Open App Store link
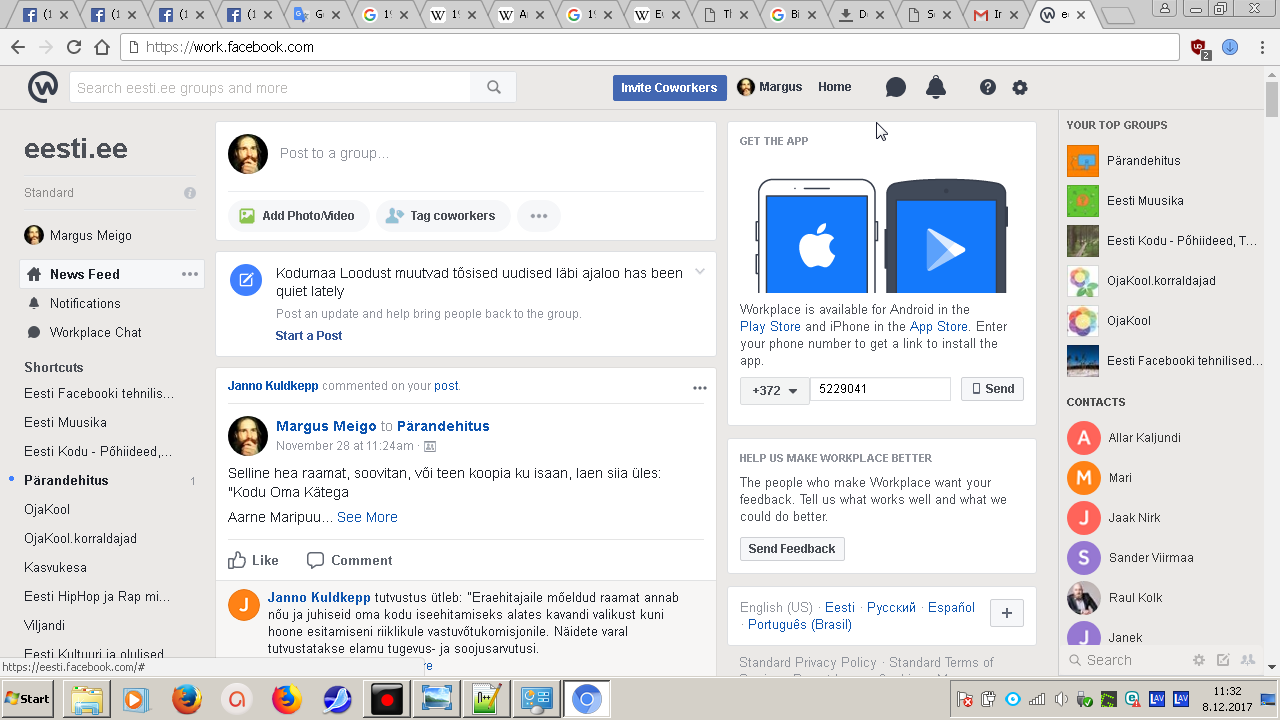The height and width of the screenshot is (720, 1280). pyautogui.click(x=938, y=326)
